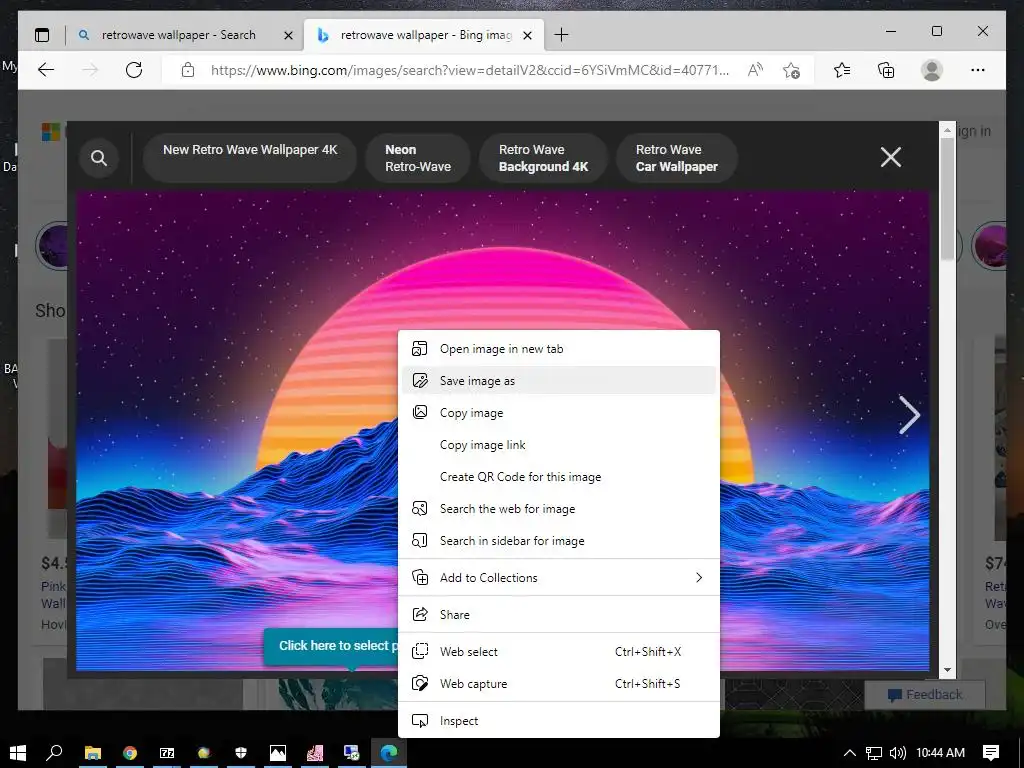Choose 'Save image as' from context menu
Screen dimensions: 1024x768
(x=558, y=381)
